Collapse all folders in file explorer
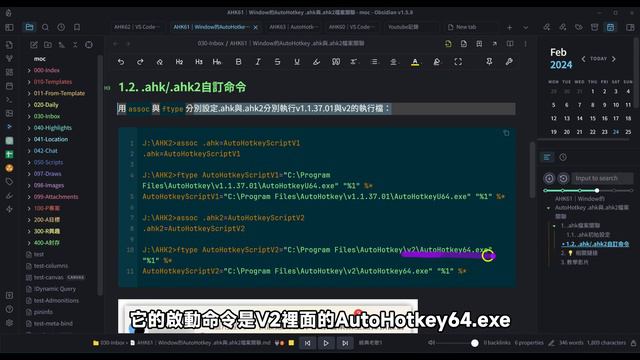The image size is (640, 360). [75, 45]
